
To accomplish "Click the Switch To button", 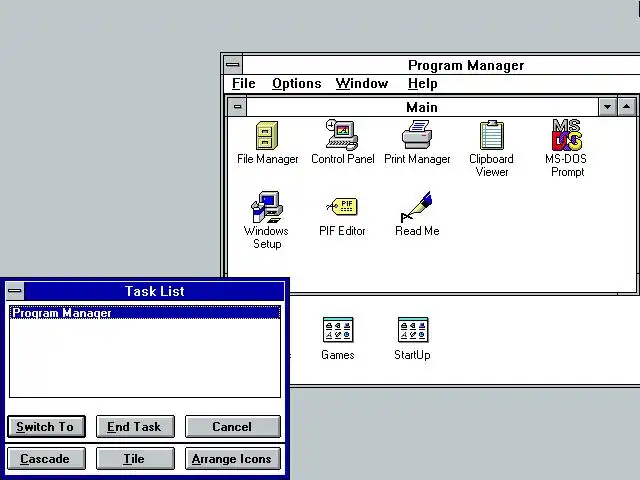I will pyautogui.click(x=47, y=427).
